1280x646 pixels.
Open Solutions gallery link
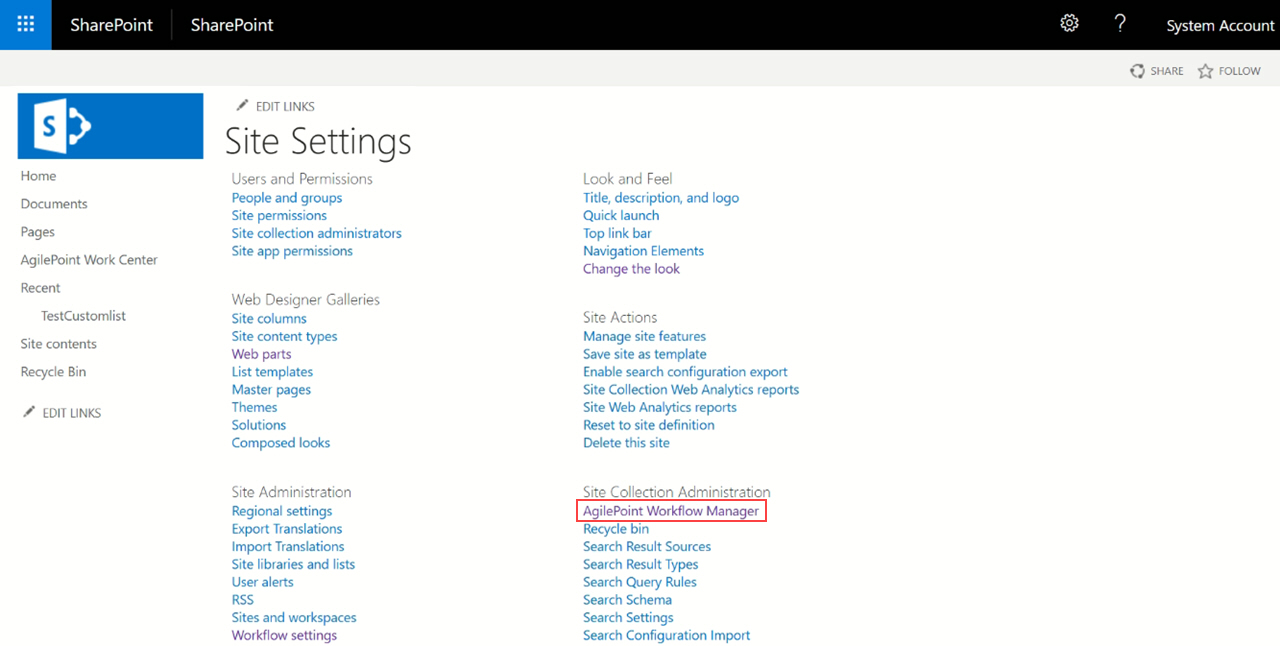click(x=259, y=425)
